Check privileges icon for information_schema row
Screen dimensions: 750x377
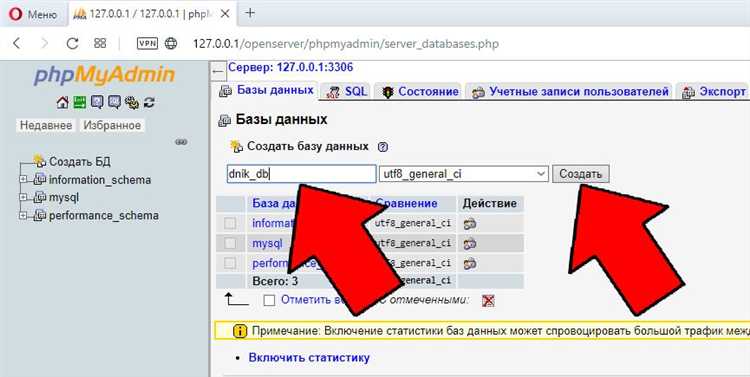tap(470, 223)
